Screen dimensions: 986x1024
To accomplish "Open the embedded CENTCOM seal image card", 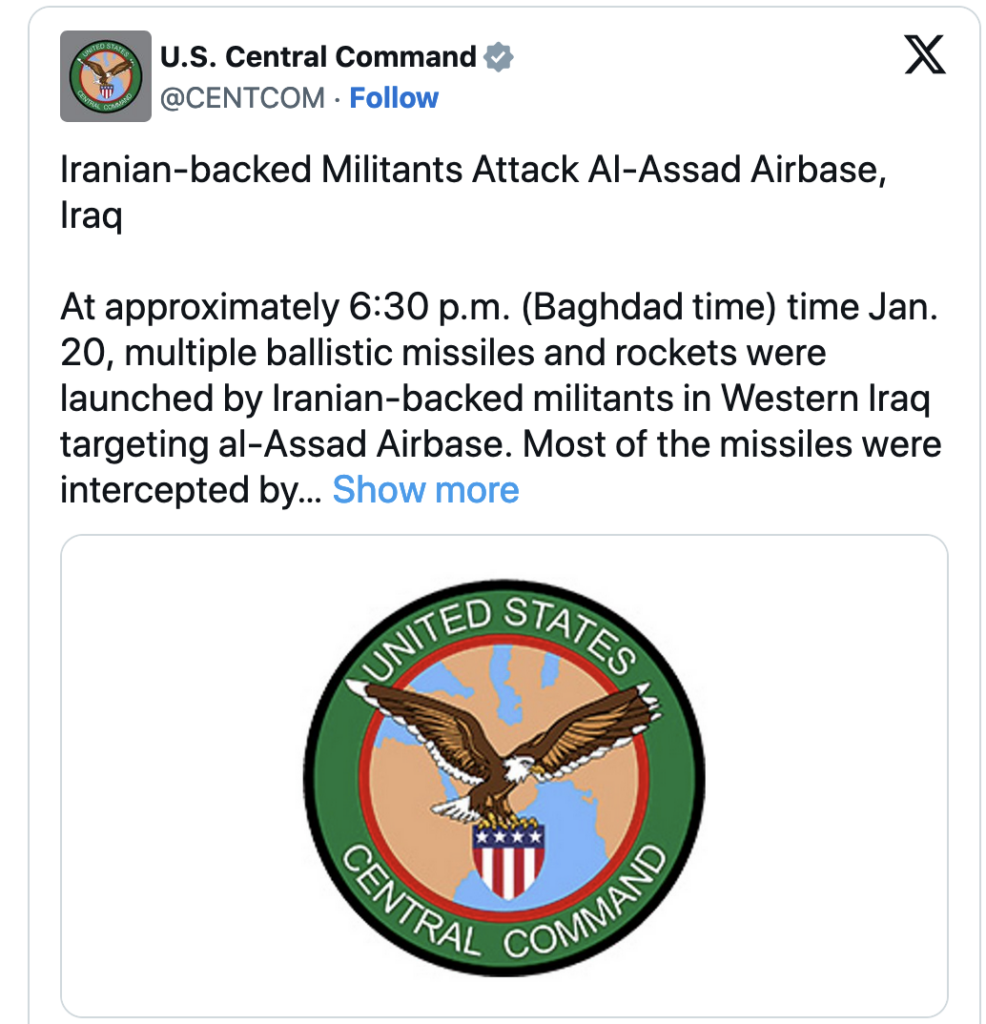I will click(x=504, y=775).
